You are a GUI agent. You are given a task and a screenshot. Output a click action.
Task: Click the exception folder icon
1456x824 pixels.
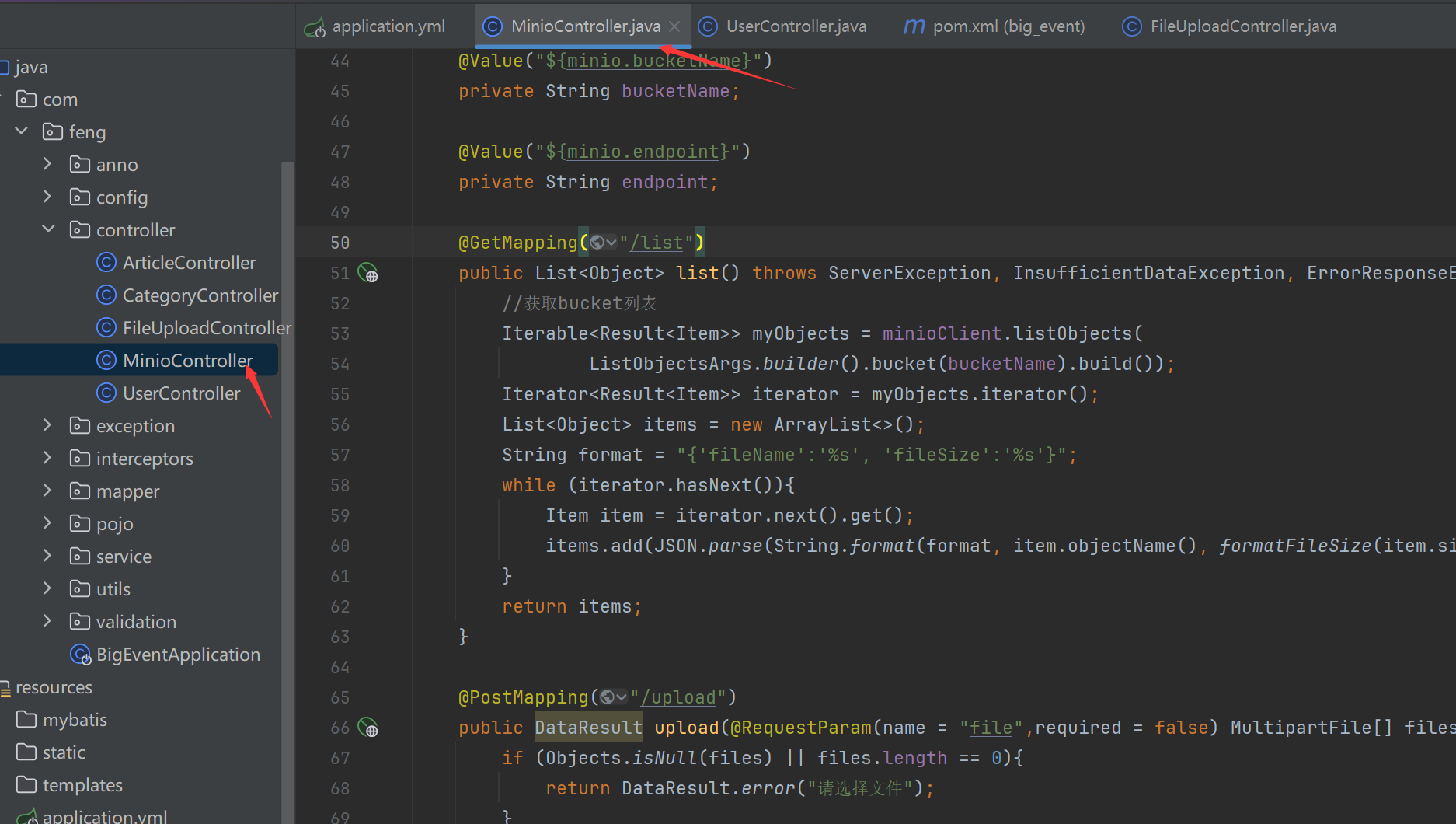[79, 425]
